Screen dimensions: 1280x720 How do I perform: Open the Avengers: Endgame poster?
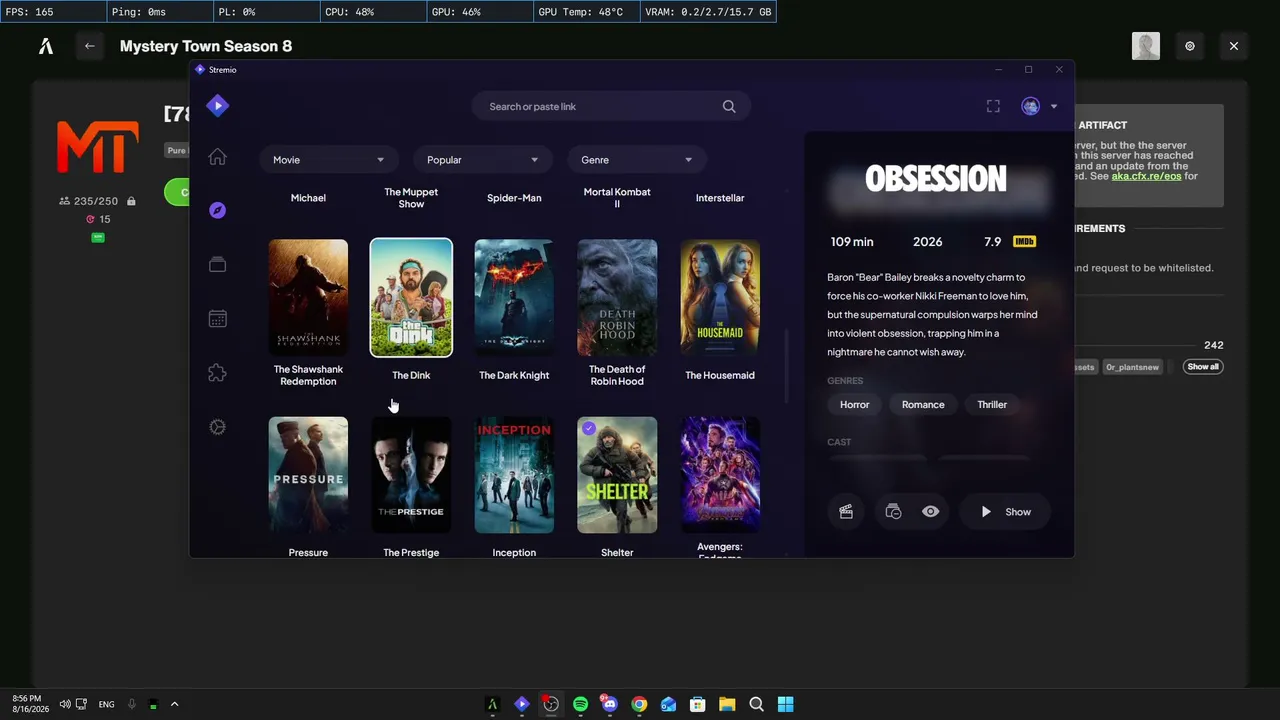(x=720, y=475)
